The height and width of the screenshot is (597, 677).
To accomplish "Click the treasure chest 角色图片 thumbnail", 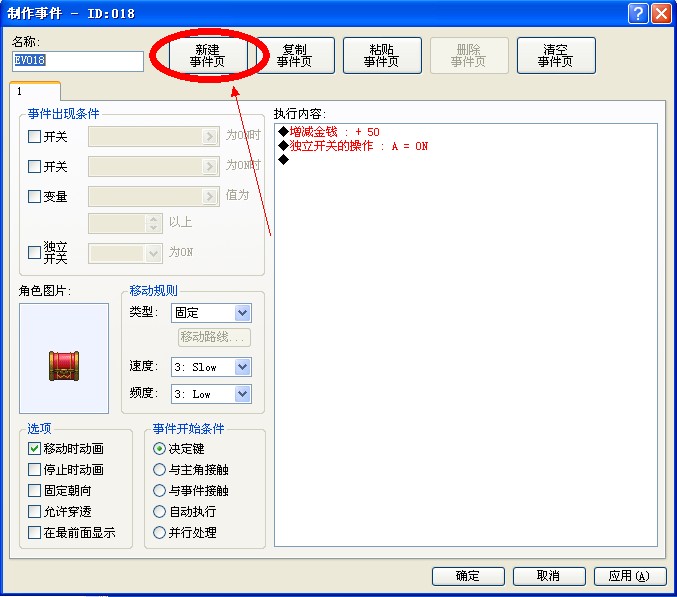I will (64, 358).
